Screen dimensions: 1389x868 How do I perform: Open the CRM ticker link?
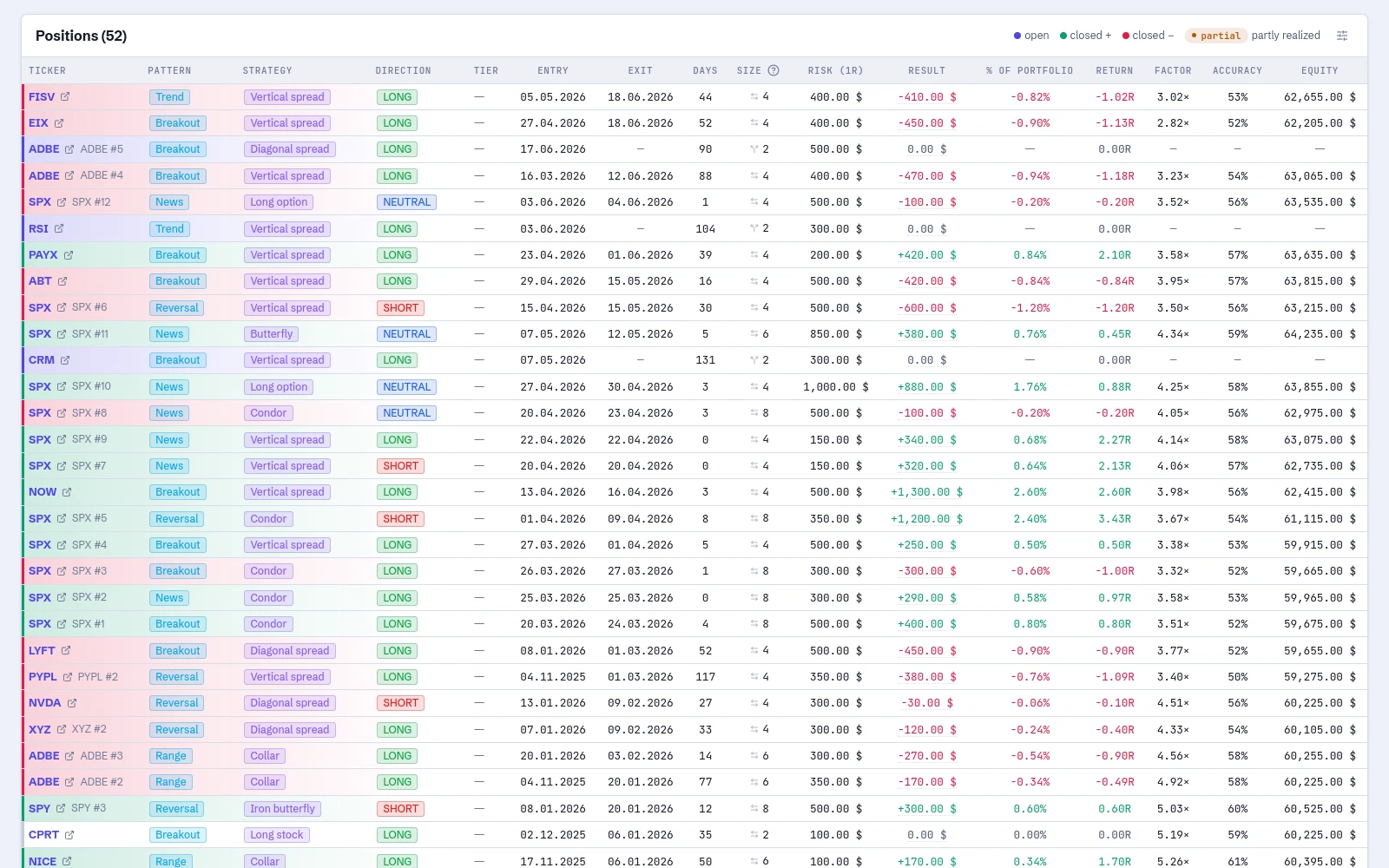point(42,359)
